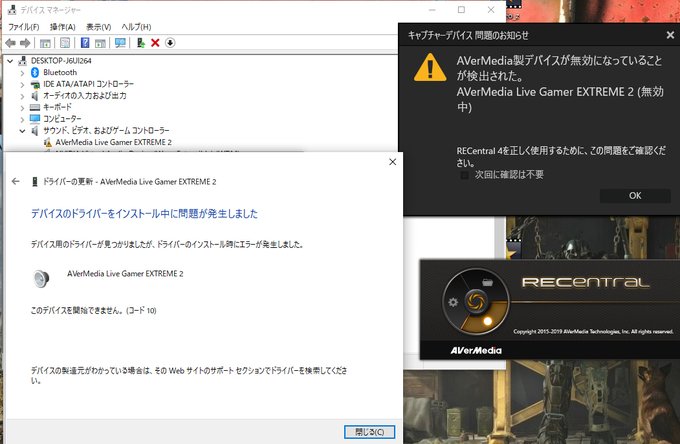Open the Properties toolbar icon in Device Manager
The image size is (680, 444).
[65, 43]
